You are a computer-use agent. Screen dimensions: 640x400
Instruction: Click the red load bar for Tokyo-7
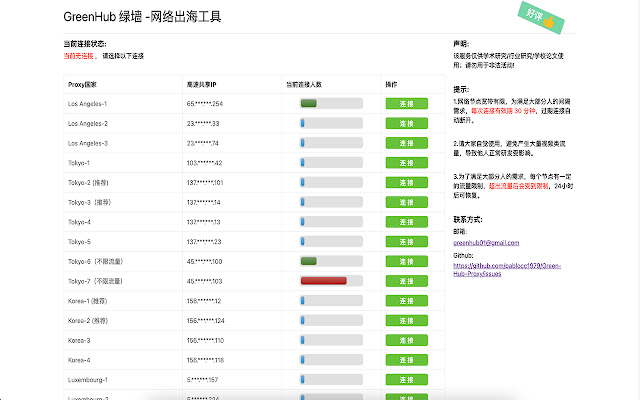pos(323,281)
